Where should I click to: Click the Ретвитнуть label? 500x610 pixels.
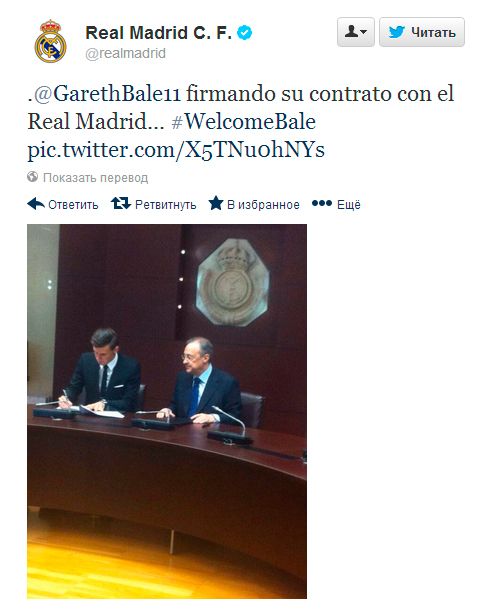coord(165,205)
